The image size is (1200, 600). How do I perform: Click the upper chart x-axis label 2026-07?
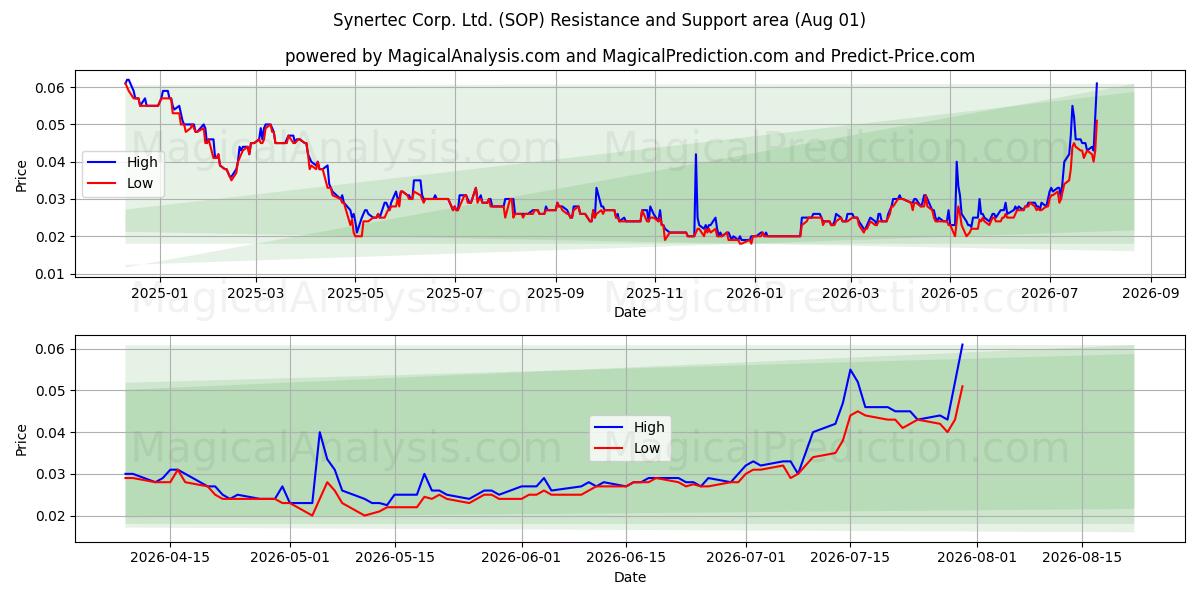point(1049,294)
